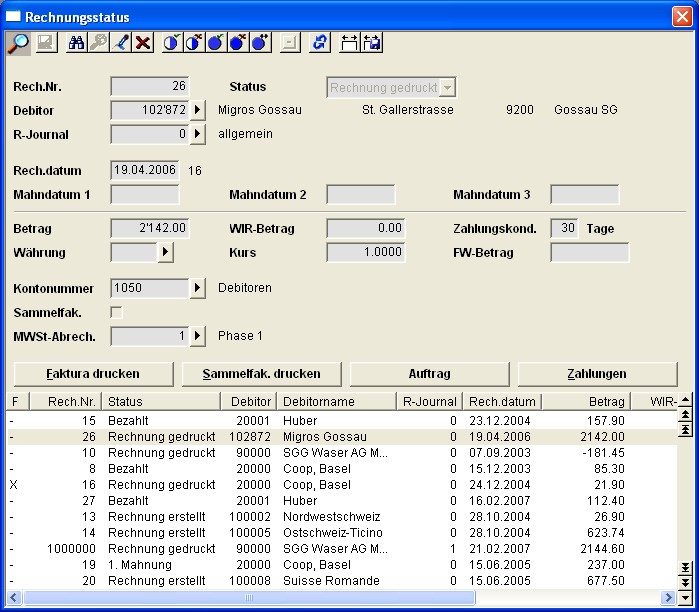Click the 'F' column header
The height and width of the screenshot is (612, 699).
18,402
